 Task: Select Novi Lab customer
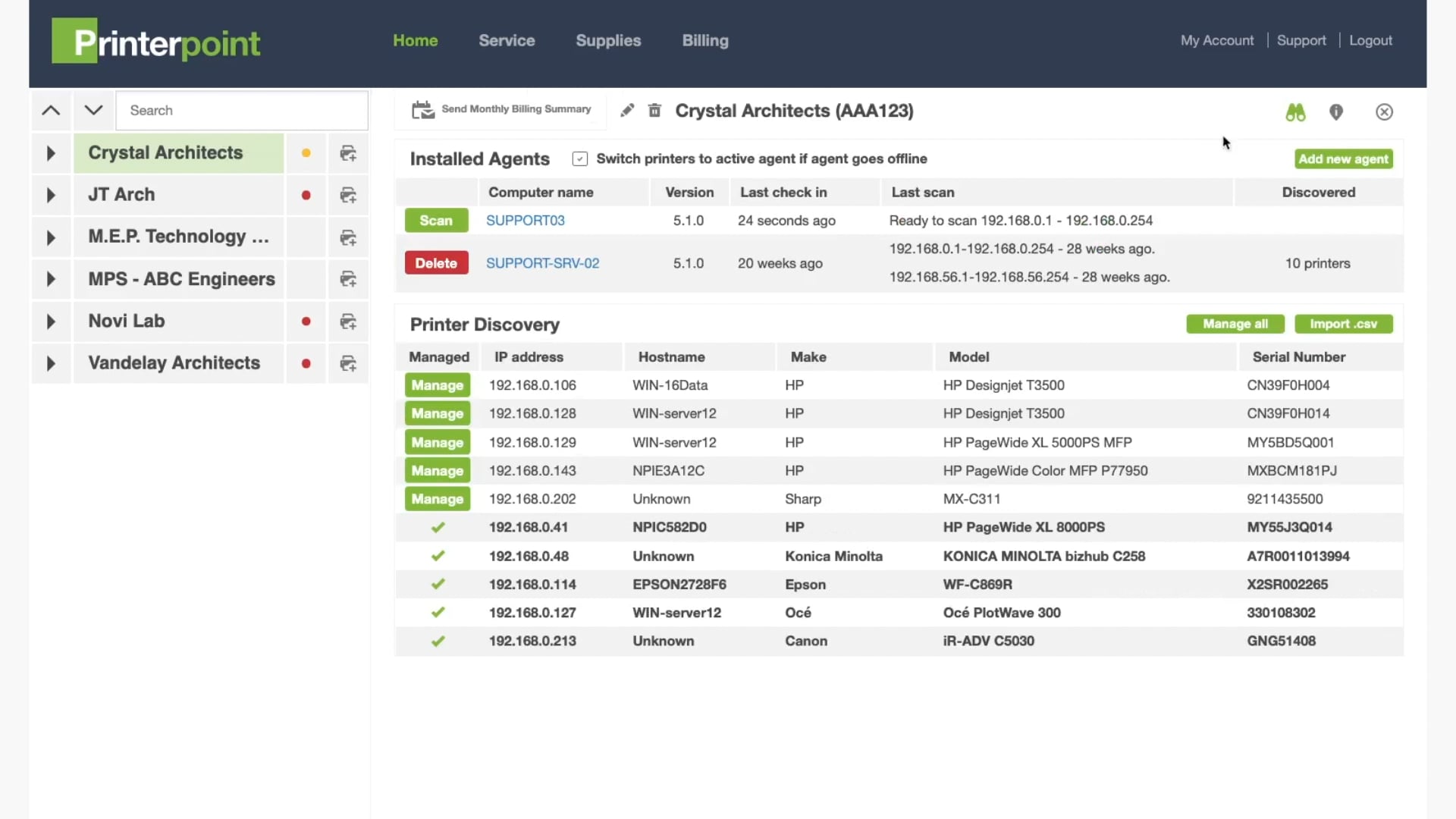pos(179,322)
